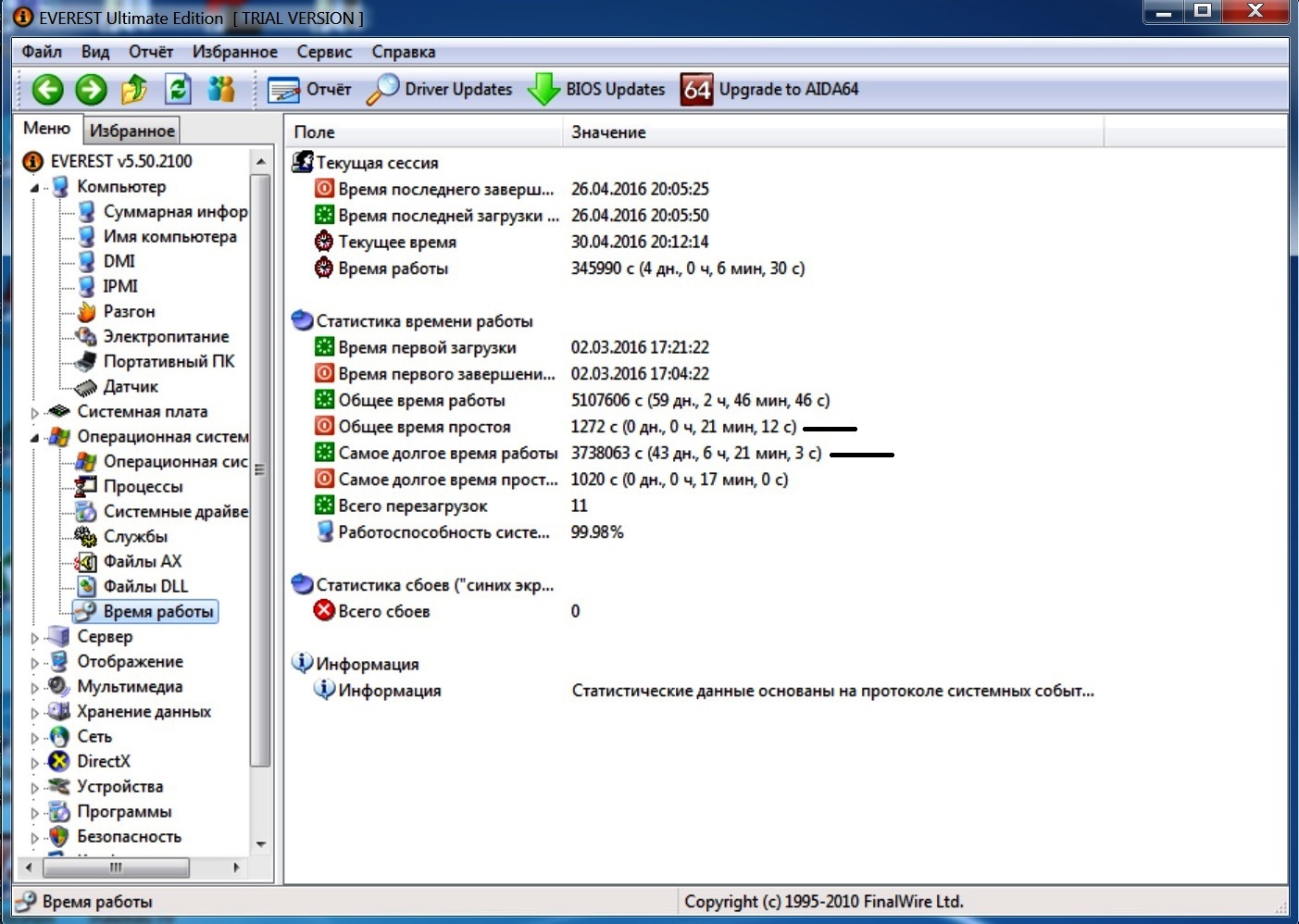Open the Избранное menu in menu bar
1299x924 pixels.
point(234,52)
